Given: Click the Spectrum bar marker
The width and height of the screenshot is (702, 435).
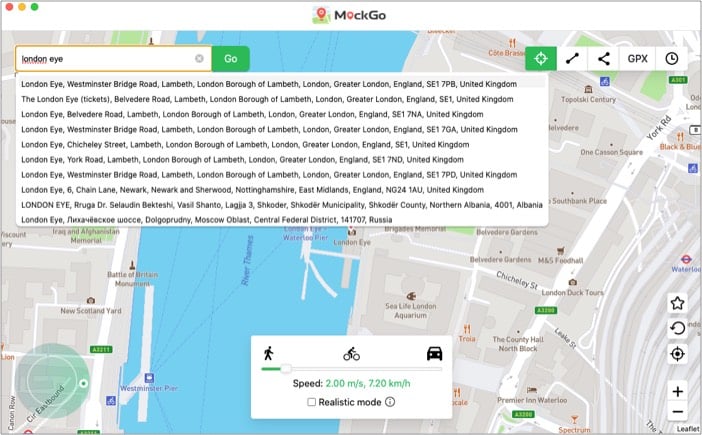Looking at the screenshot, I should [x=574, y=420].
